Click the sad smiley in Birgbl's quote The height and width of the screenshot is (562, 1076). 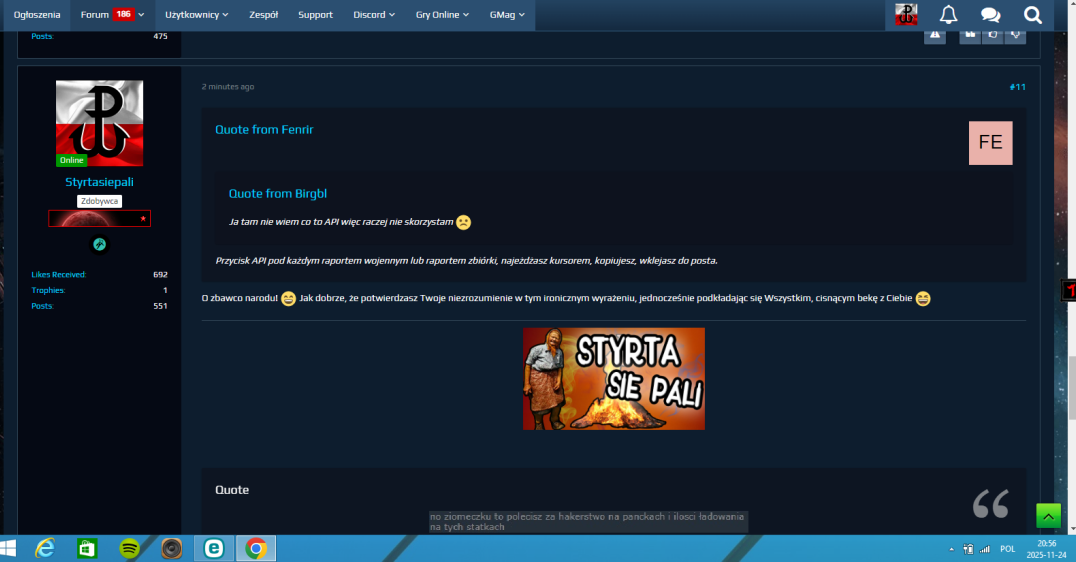464,222
